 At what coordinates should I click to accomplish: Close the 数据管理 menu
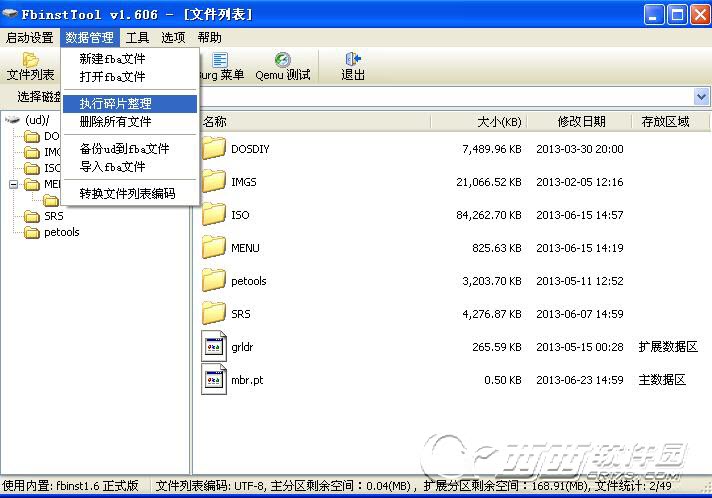(89, 37)
